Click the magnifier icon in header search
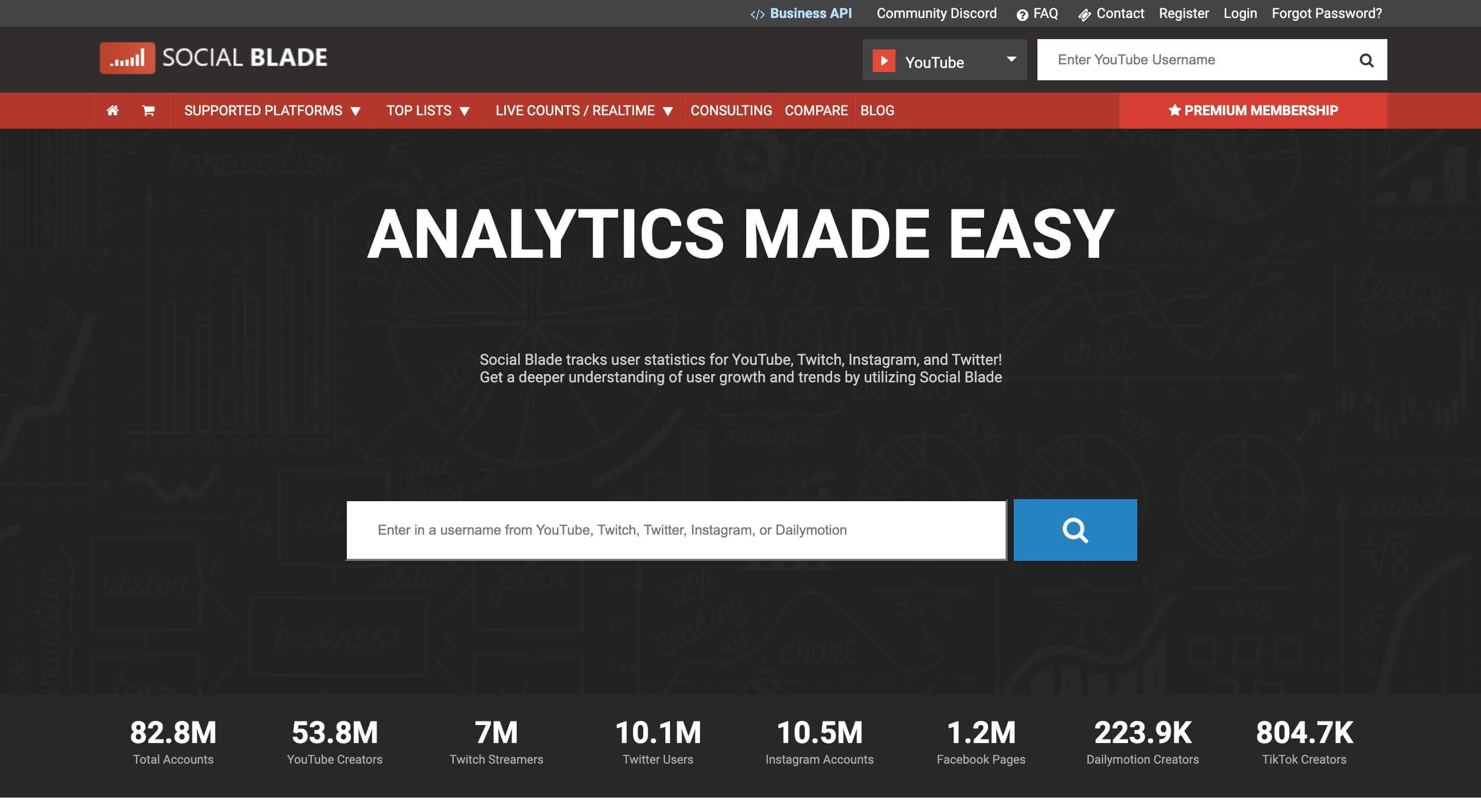The height and width of the screenshot is (812, 1481). click(1366, 60)
